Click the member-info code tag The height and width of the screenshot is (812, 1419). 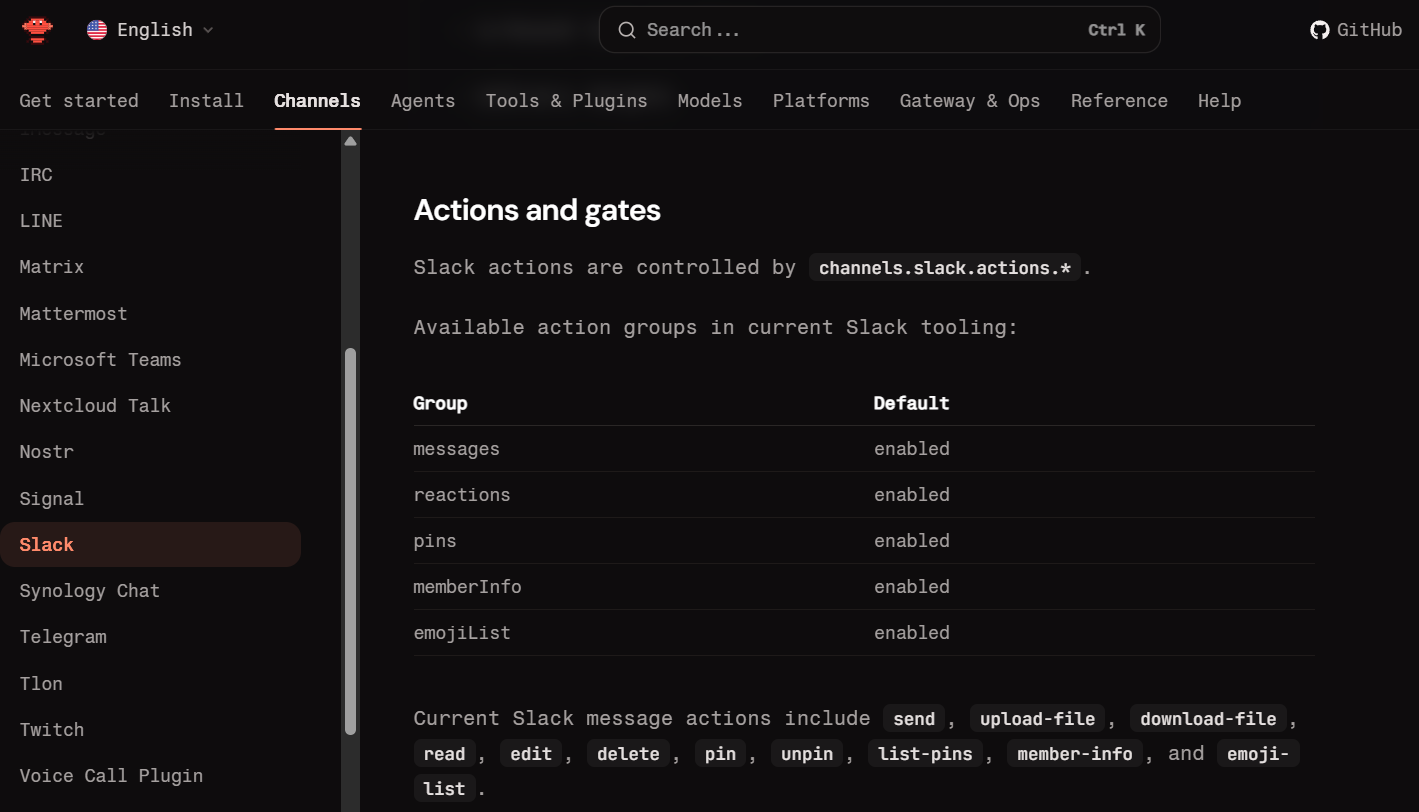[x=1075, y=754]
